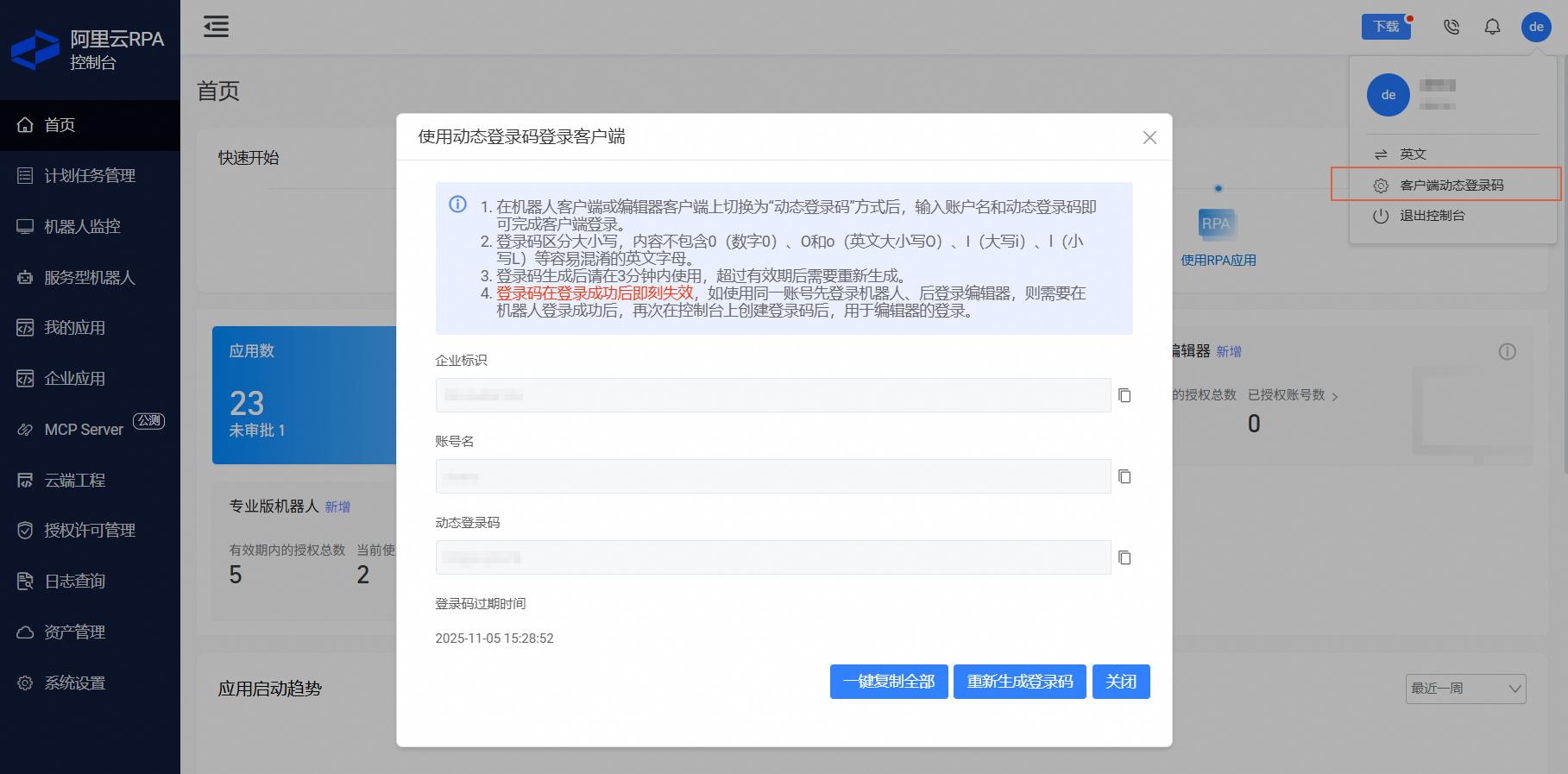Image resolution: width=1568 pixels, height=774 pixels.
Task: Click the link icon beside MCP Server
Action: pos(25,430)
